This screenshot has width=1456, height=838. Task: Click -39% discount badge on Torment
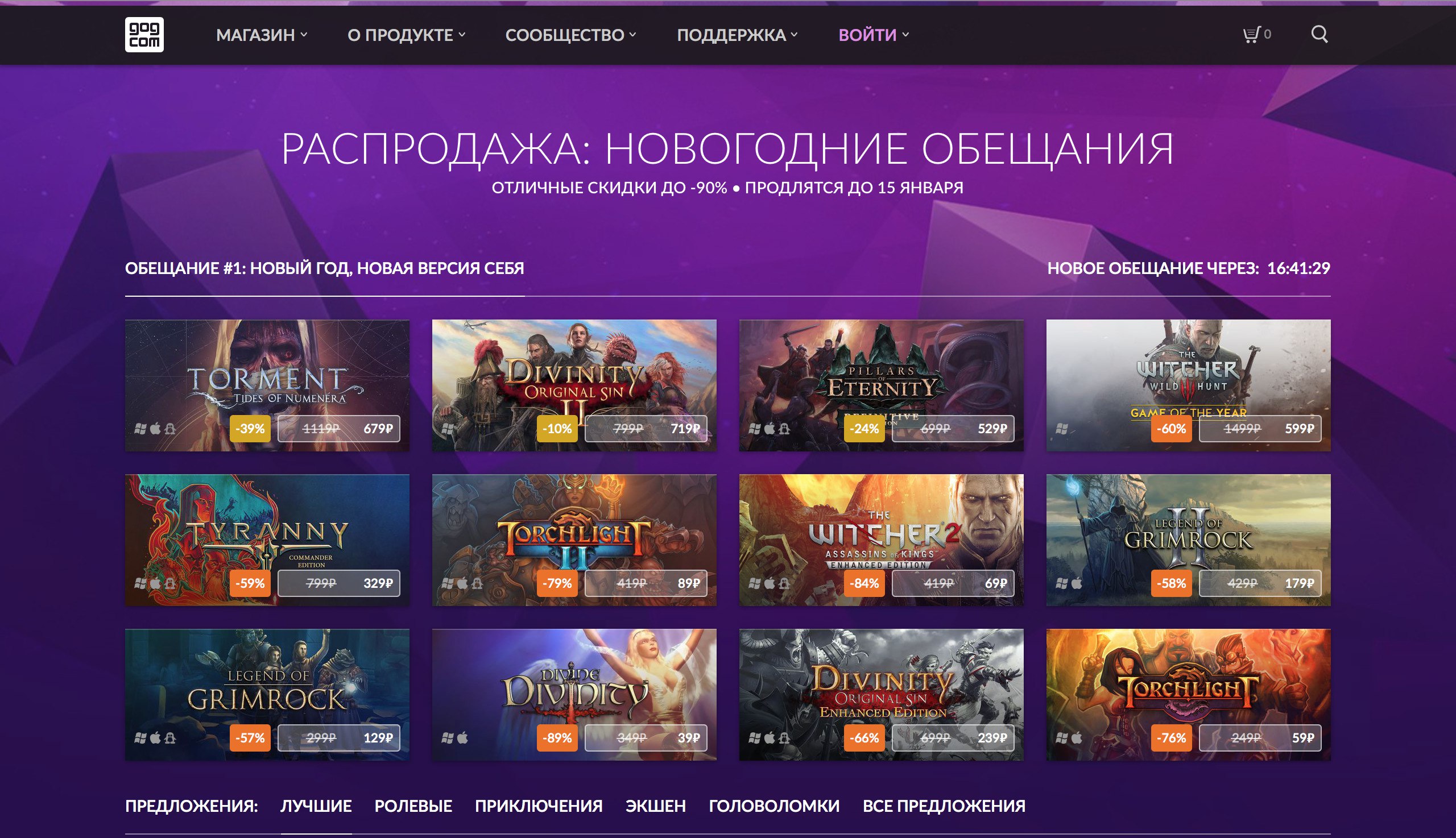[x=250, y=429]
